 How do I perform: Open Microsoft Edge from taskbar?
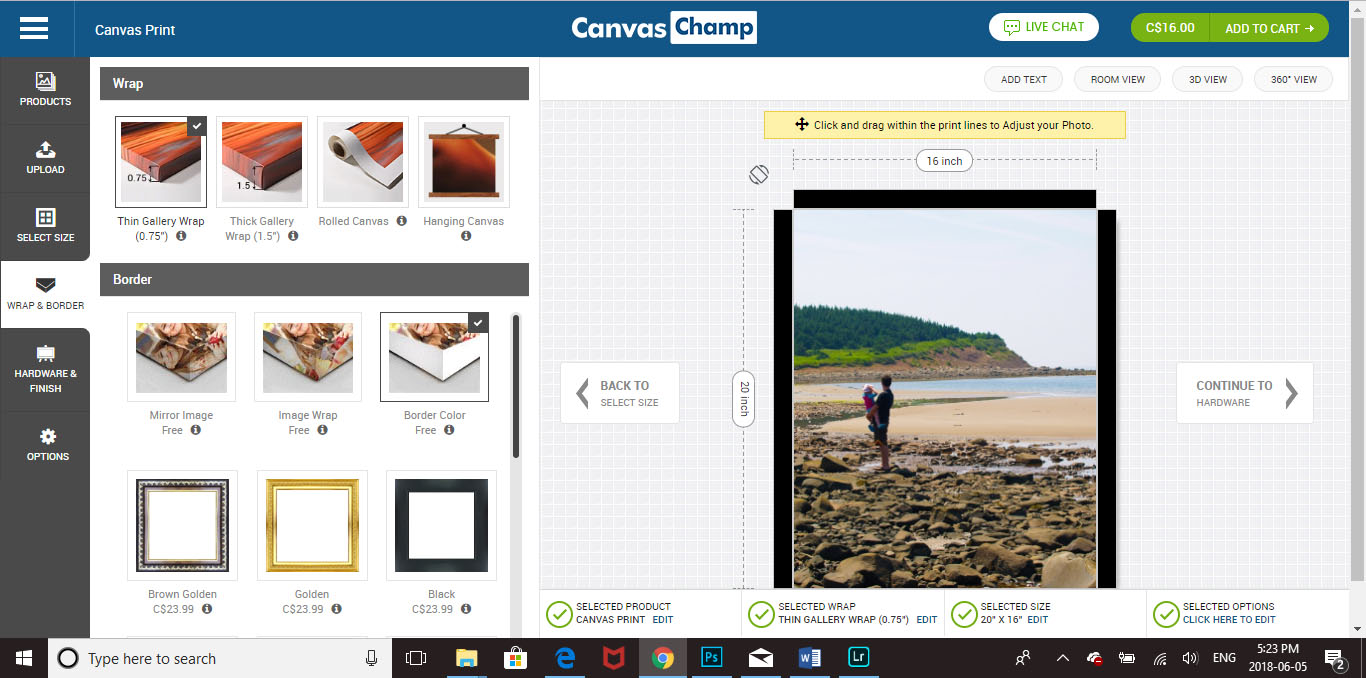click(564, 658)
